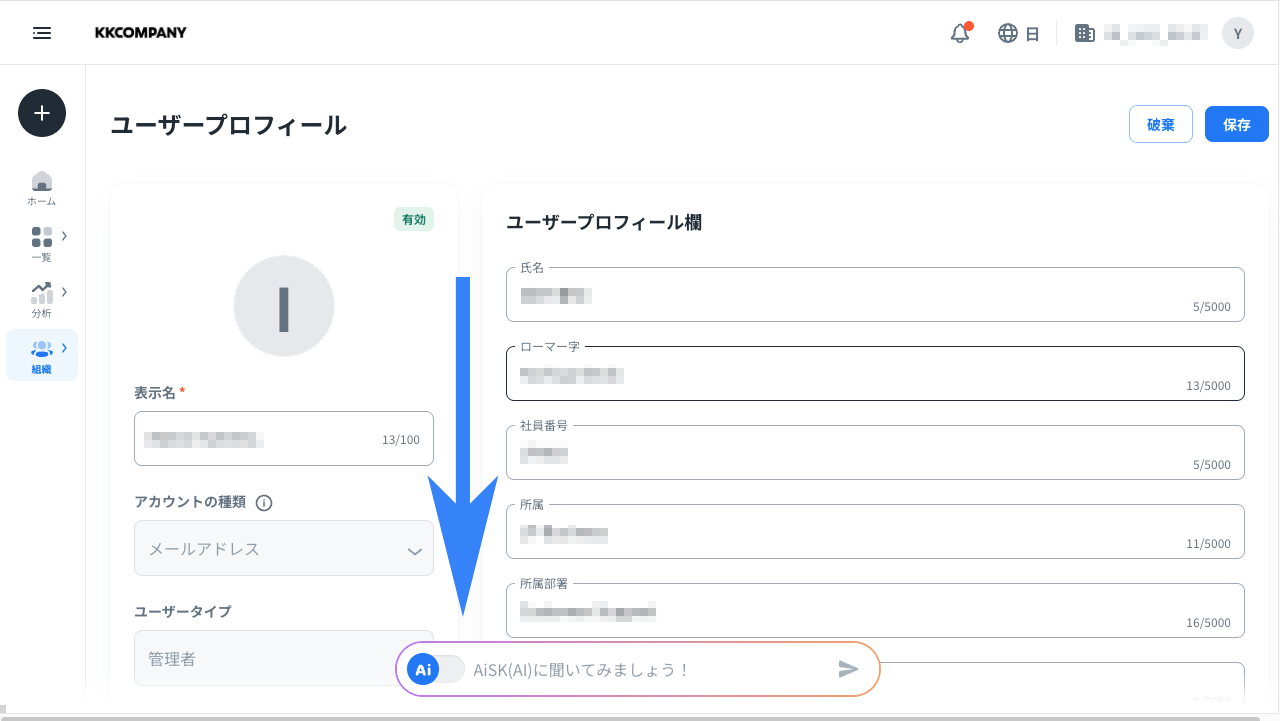
Task: Click the plus create button
Action: [42, 113]
